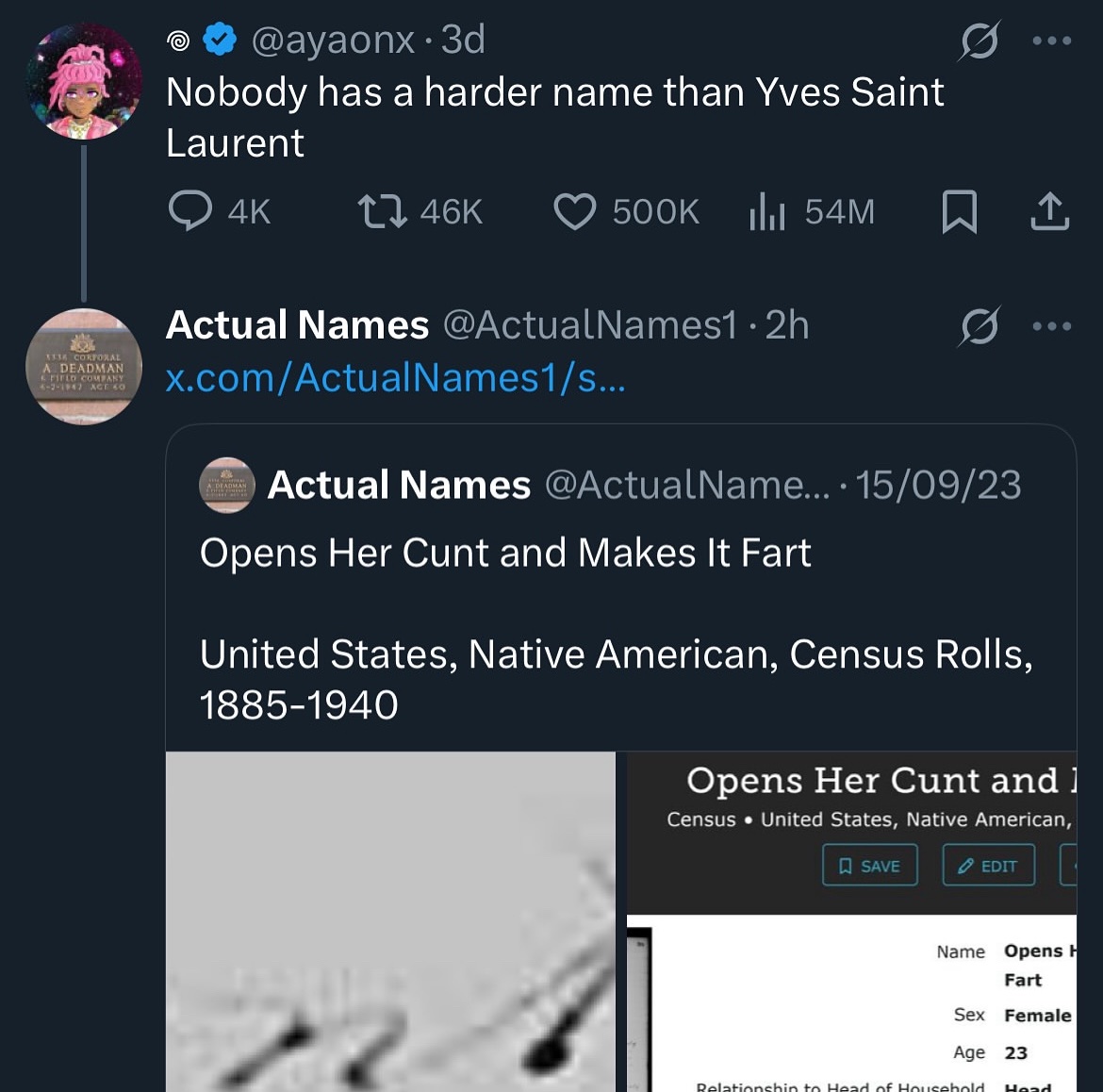
Task: View analytics showing 54M views
Action: coord(767,211)
